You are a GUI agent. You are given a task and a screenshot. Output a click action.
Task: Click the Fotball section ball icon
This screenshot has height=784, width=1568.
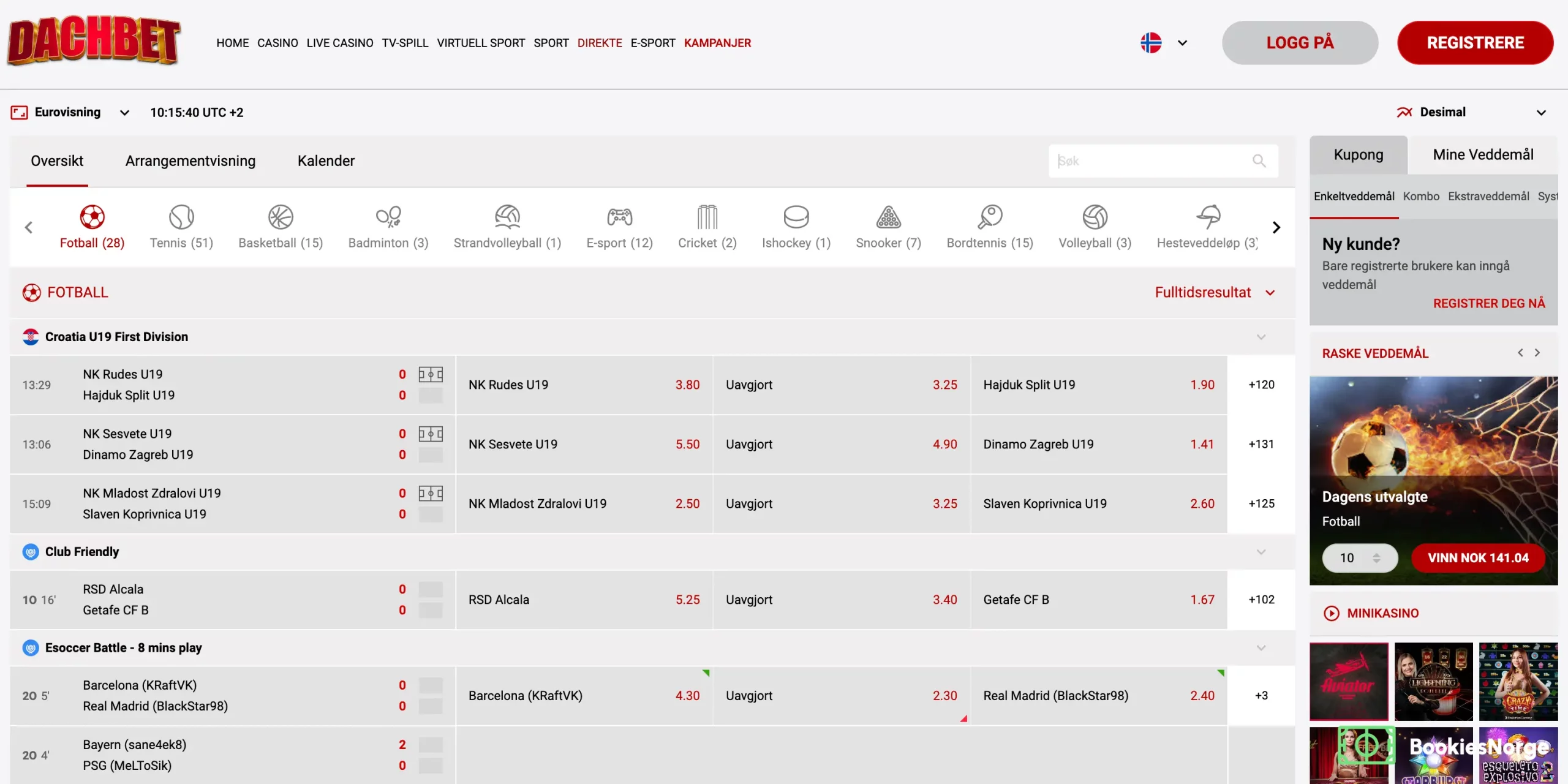(31, 293)
